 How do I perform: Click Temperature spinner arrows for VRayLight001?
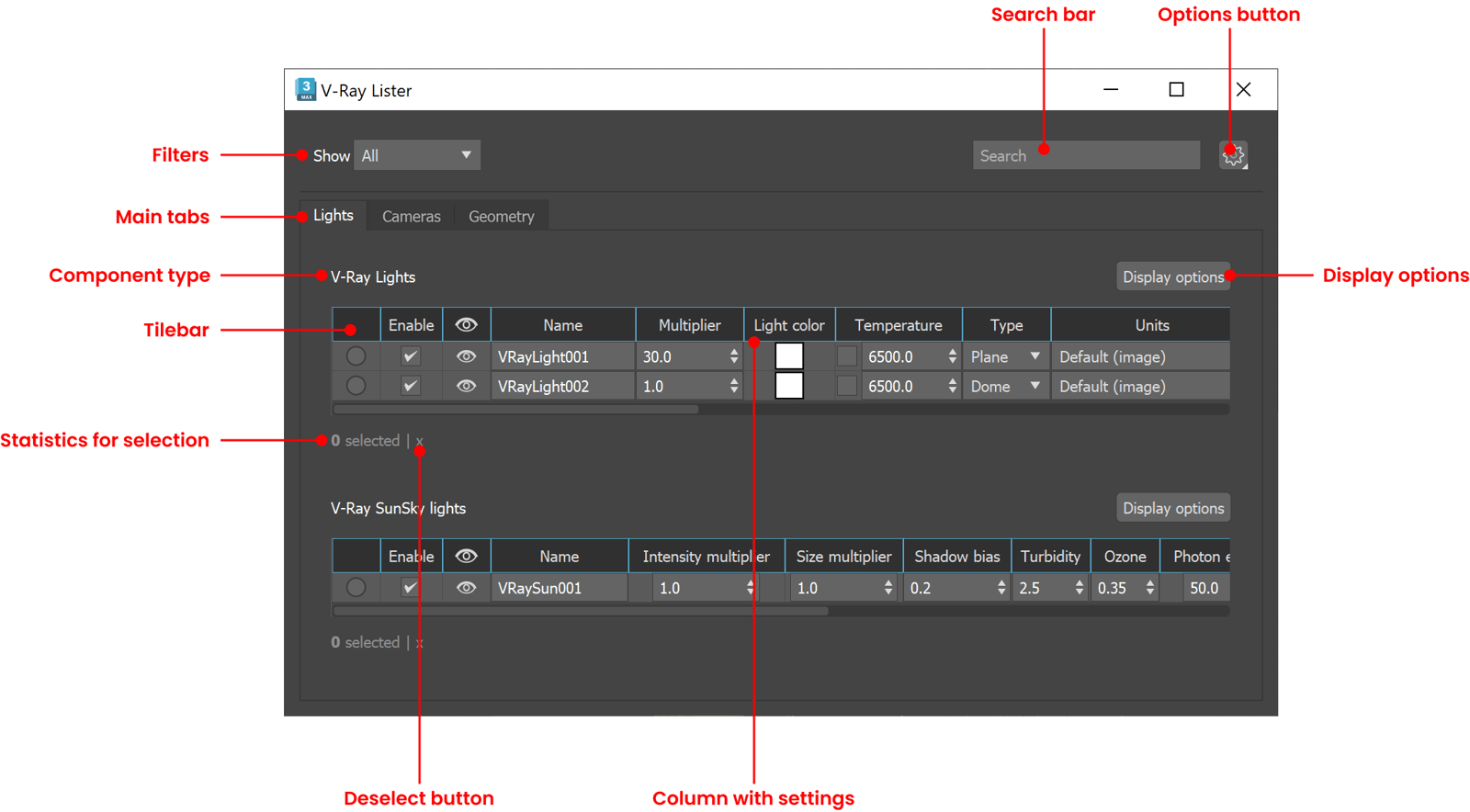(953, 356)
